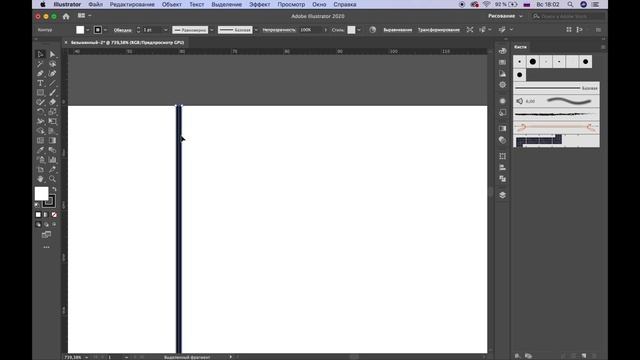This screenshot has height=360, width=640.
Task: Open fill color dropdown in control bar
Action: point(87,30)
